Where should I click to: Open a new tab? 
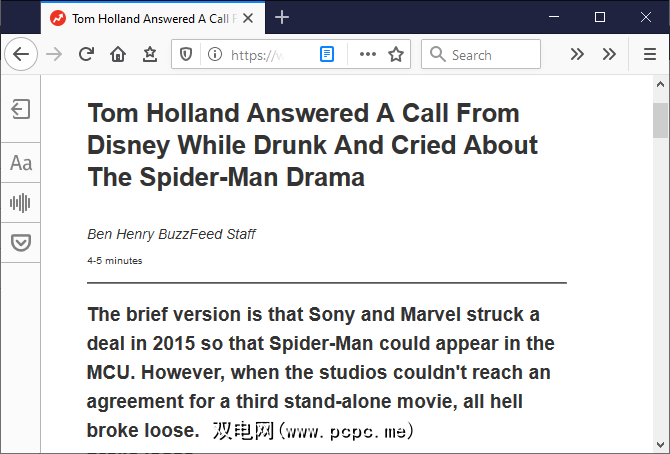282,17
